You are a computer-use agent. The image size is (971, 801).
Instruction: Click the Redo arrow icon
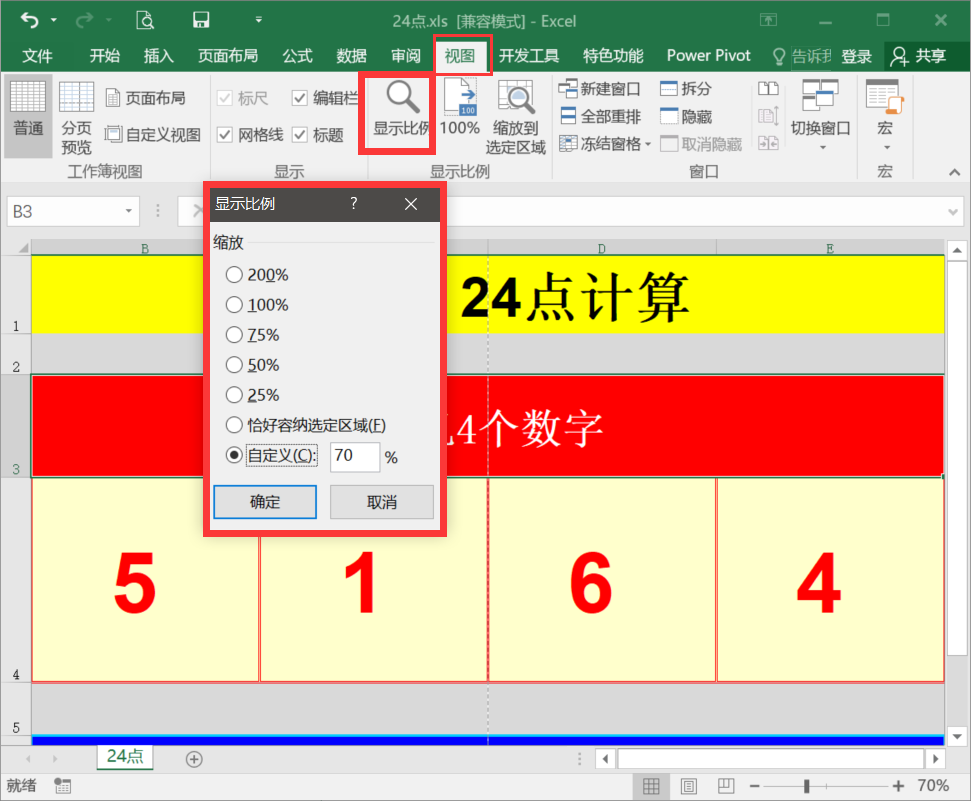tap(84, 20)
